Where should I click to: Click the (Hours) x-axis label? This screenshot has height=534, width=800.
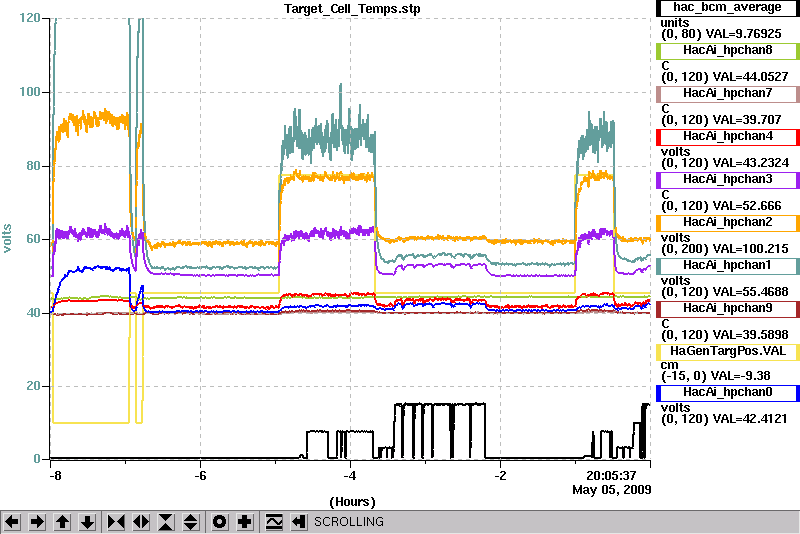(x=353, y=502)
